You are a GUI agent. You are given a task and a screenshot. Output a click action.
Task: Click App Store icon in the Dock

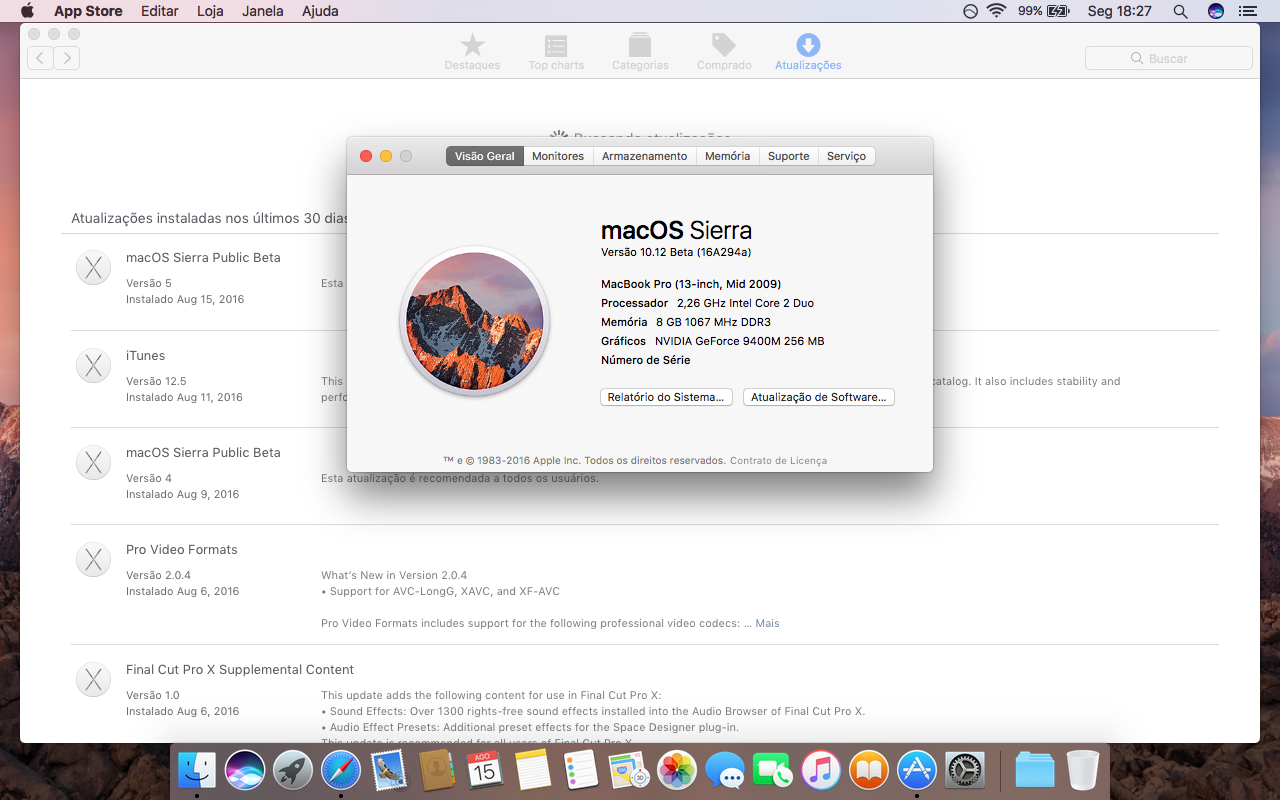917,770
